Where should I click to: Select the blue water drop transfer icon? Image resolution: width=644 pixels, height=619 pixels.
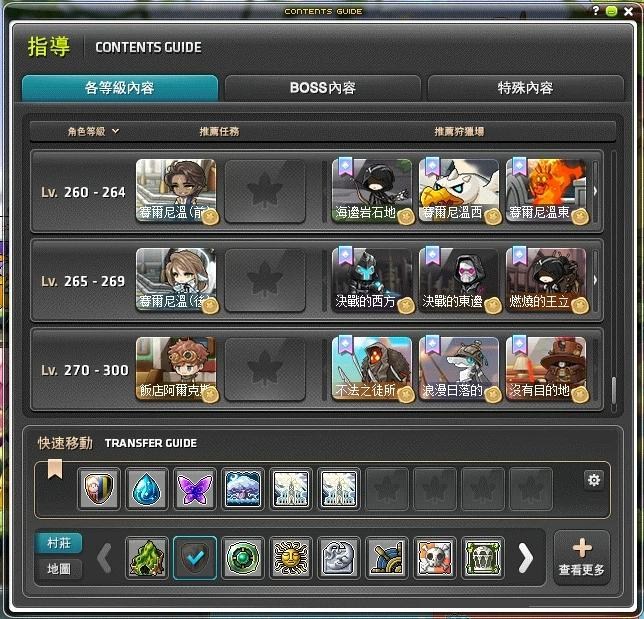pyautogui.click(x=147, y=489)
